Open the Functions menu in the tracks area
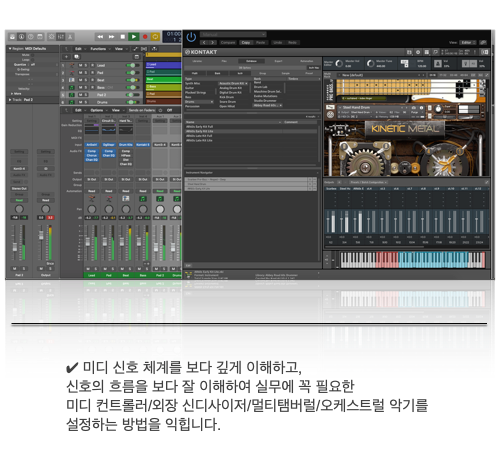 tap(100, 49)
